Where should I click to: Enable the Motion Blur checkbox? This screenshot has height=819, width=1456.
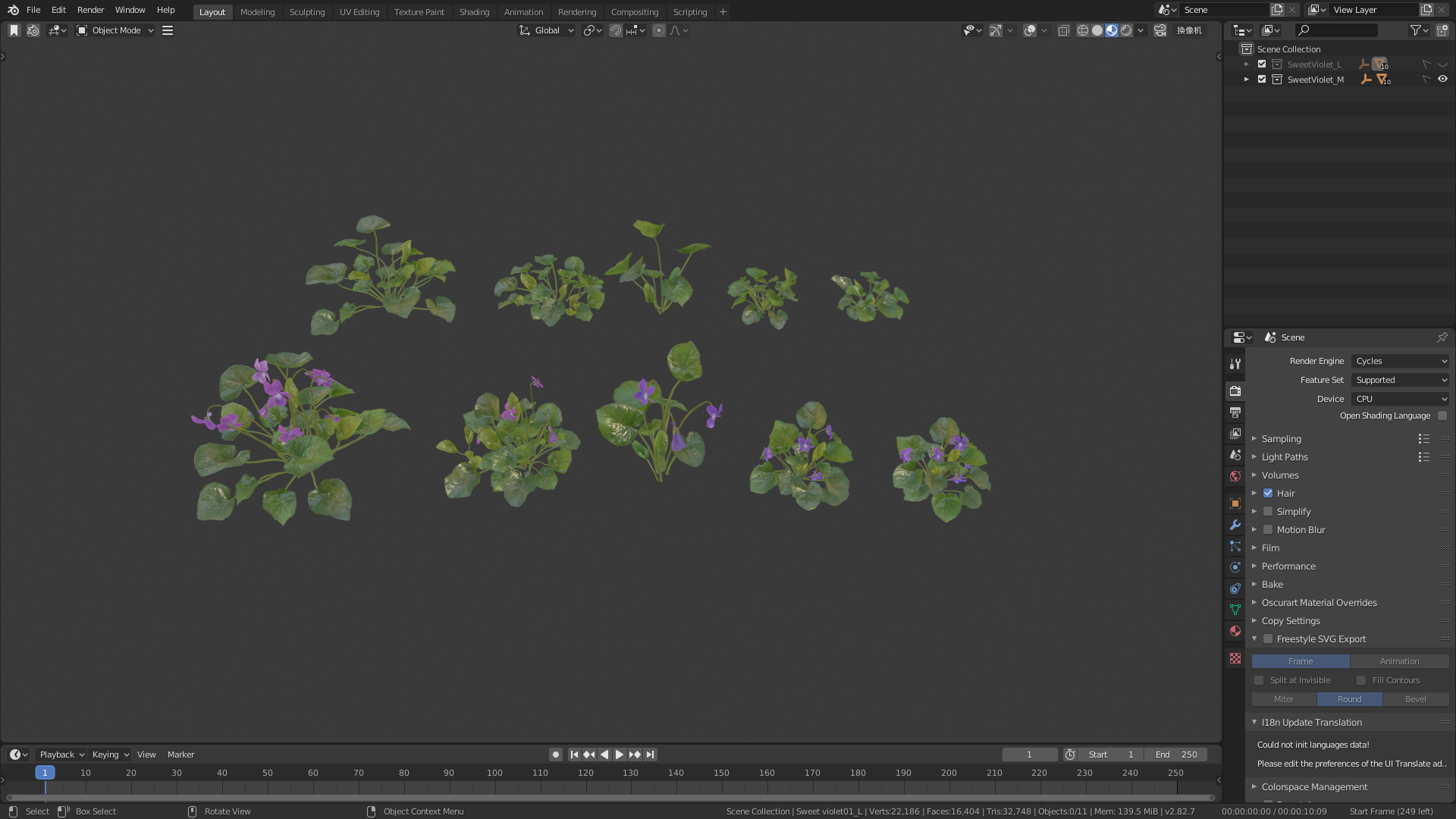1268,529
